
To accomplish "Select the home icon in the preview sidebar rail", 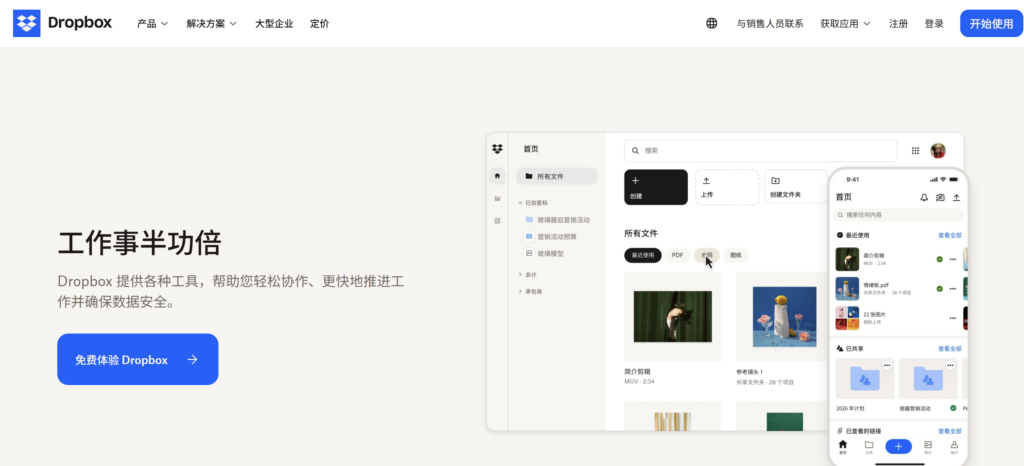I will click(x=497, y=176).
